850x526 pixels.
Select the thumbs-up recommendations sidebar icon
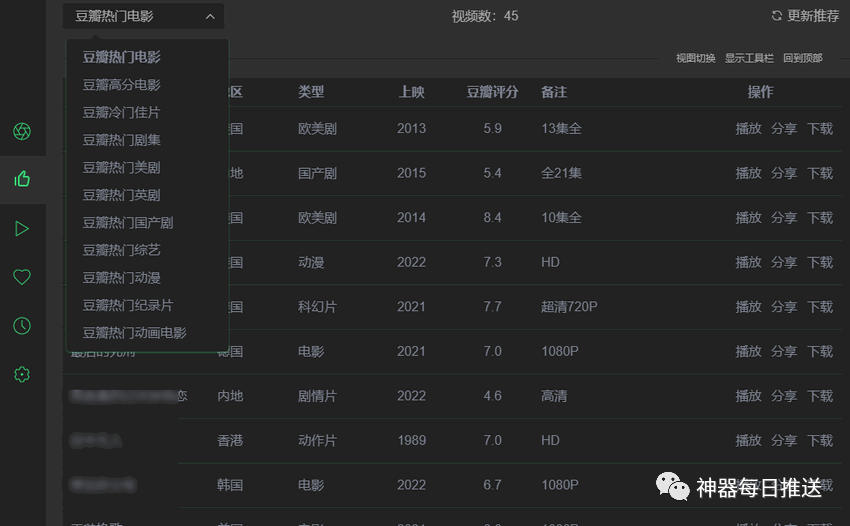click(x=22, y=179)
